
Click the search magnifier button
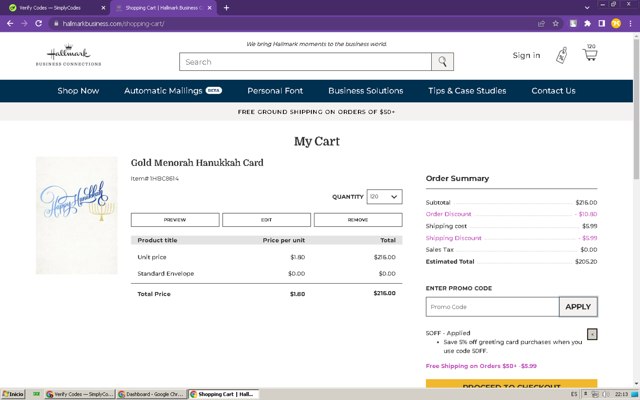[442, 62]
